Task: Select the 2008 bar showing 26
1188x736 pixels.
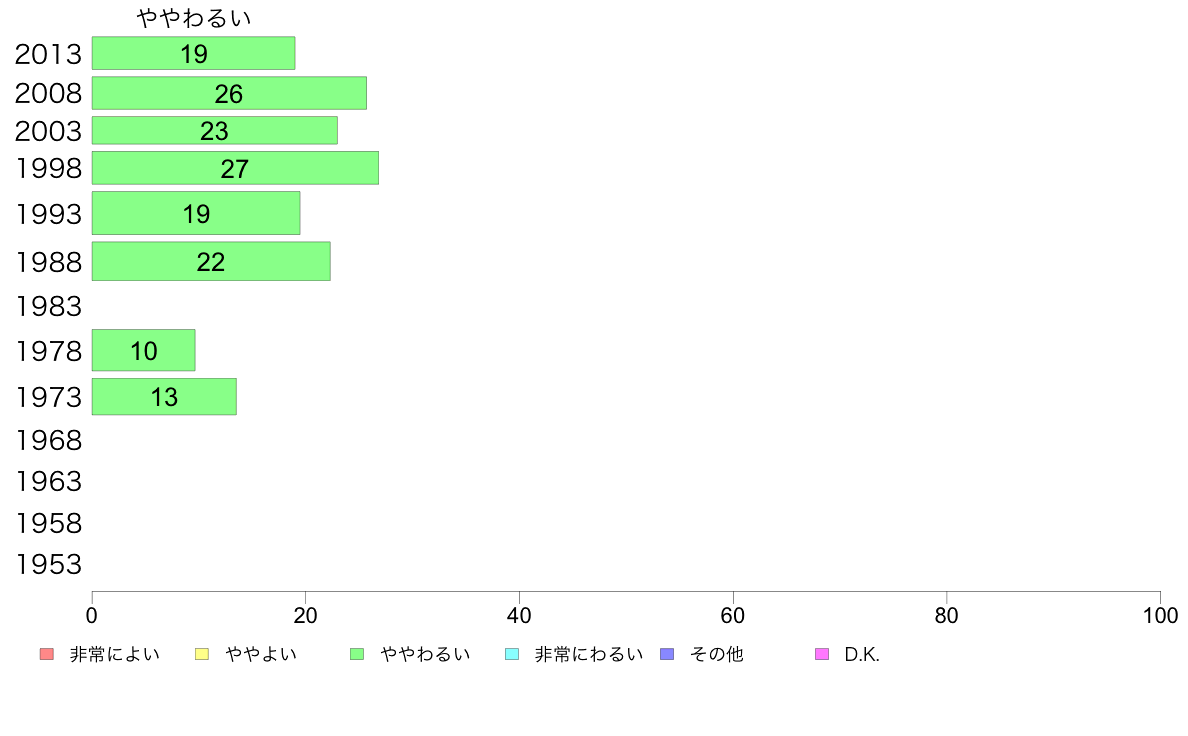Action: click(230, 93)
